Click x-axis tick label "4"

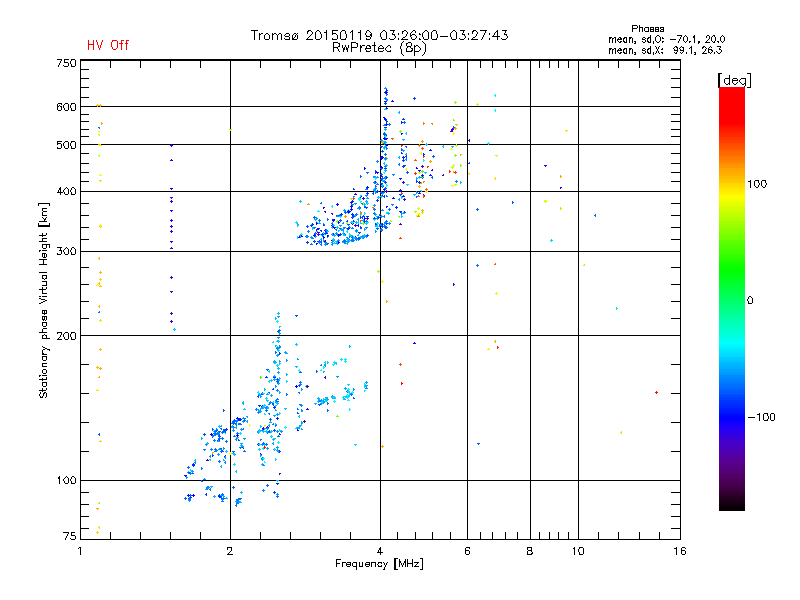380,551
